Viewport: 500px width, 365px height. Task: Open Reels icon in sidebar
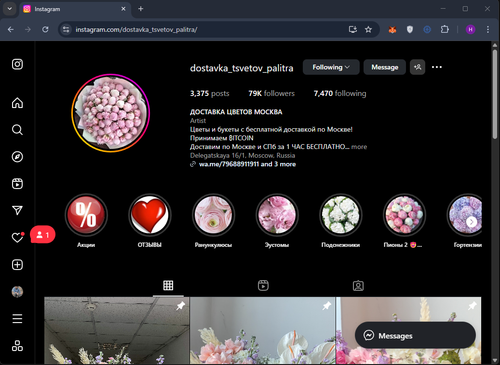(17, 184)
